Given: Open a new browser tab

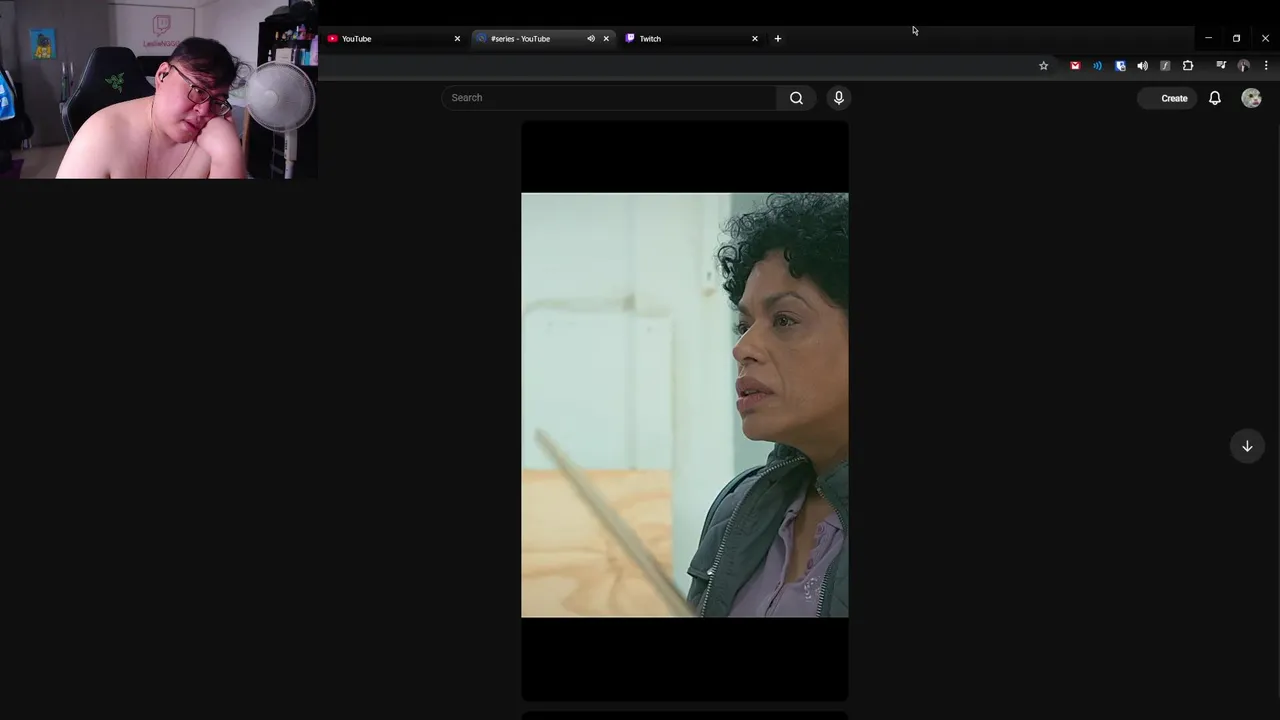Looking at the screenshot, I should tap(778, 39).
